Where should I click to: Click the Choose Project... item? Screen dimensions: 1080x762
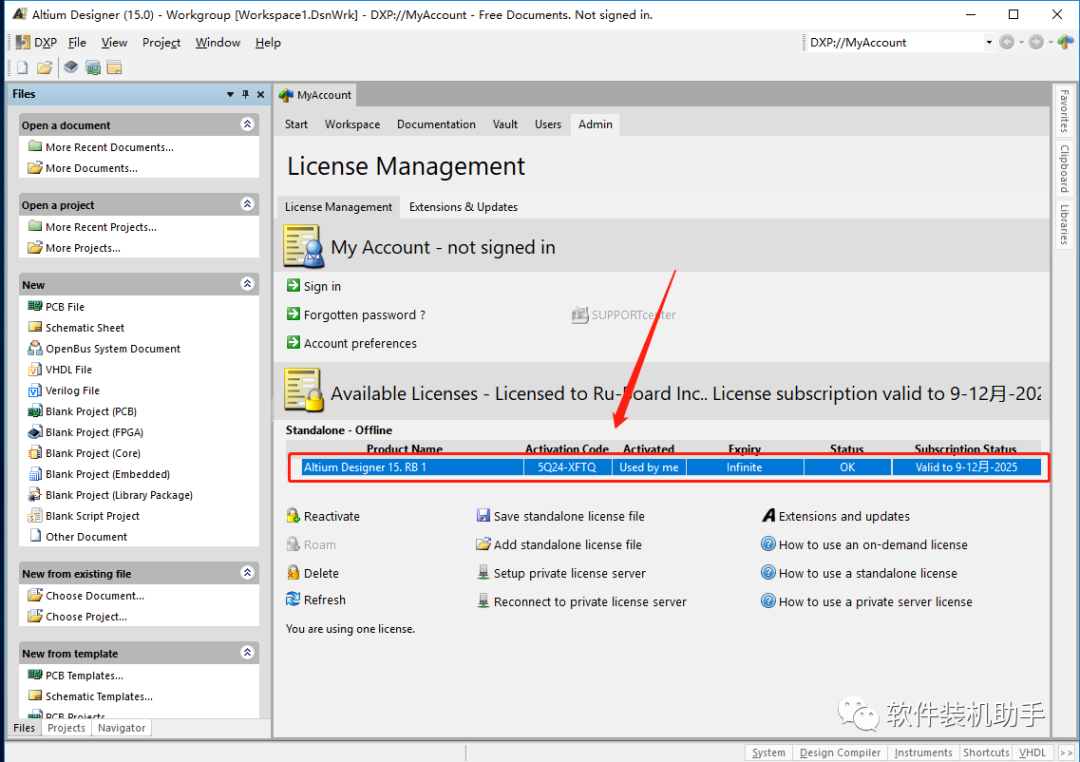pyautogui.click(x=86, y=617)
